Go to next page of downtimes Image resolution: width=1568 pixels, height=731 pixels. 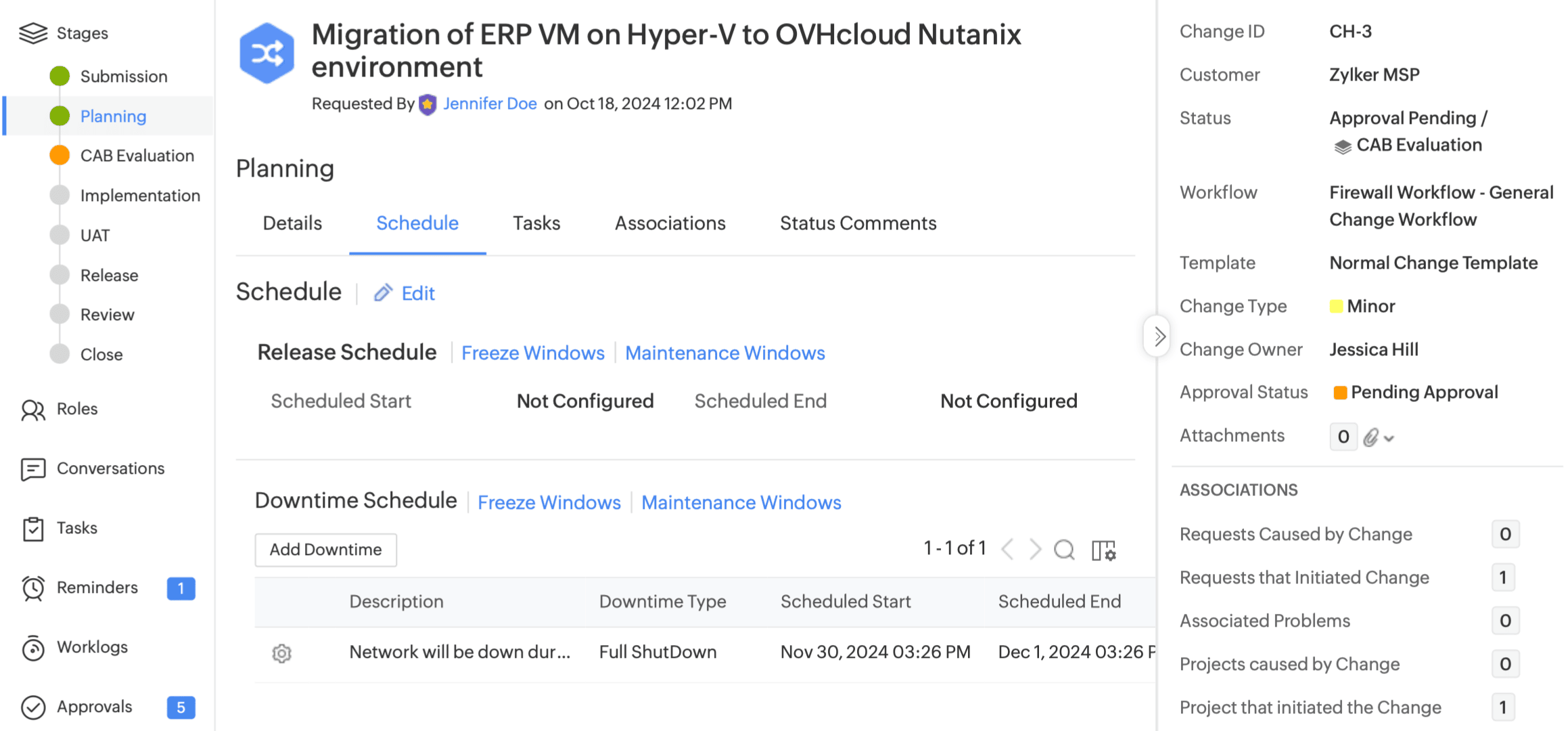click(1035, 549)
